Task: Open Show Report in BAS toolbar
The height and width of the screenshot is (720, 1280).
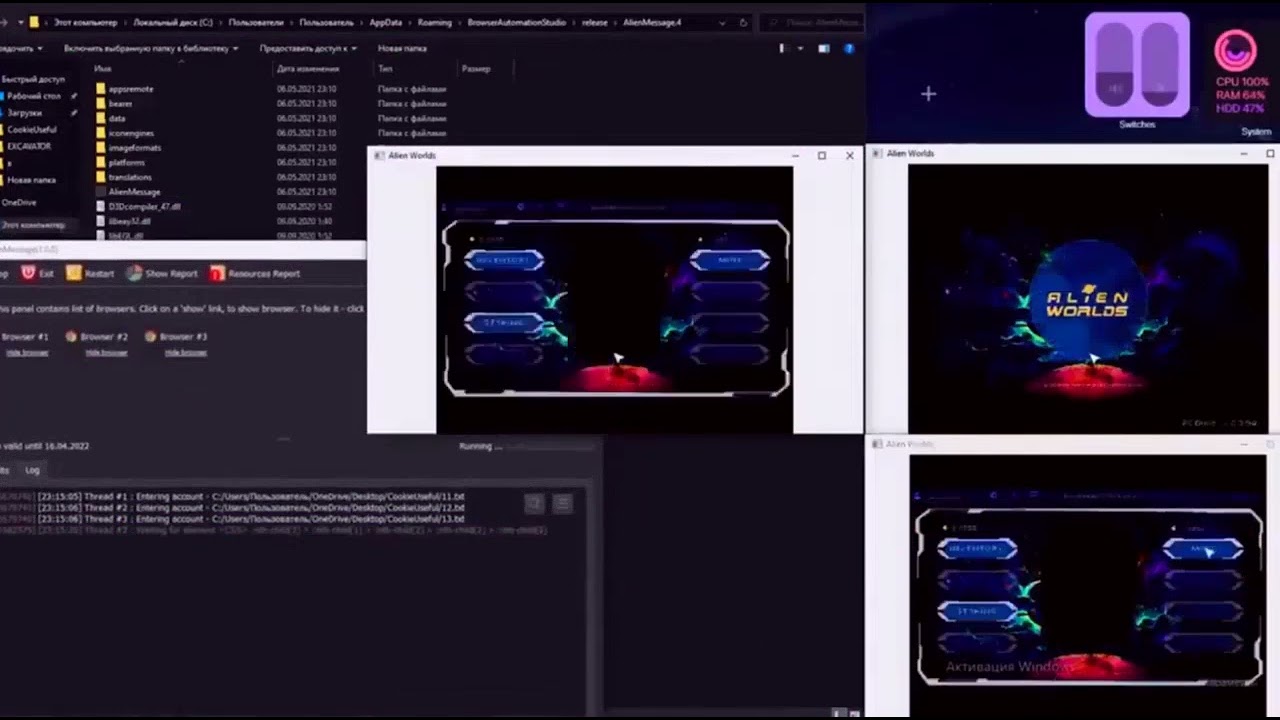Action: (162, 273)
